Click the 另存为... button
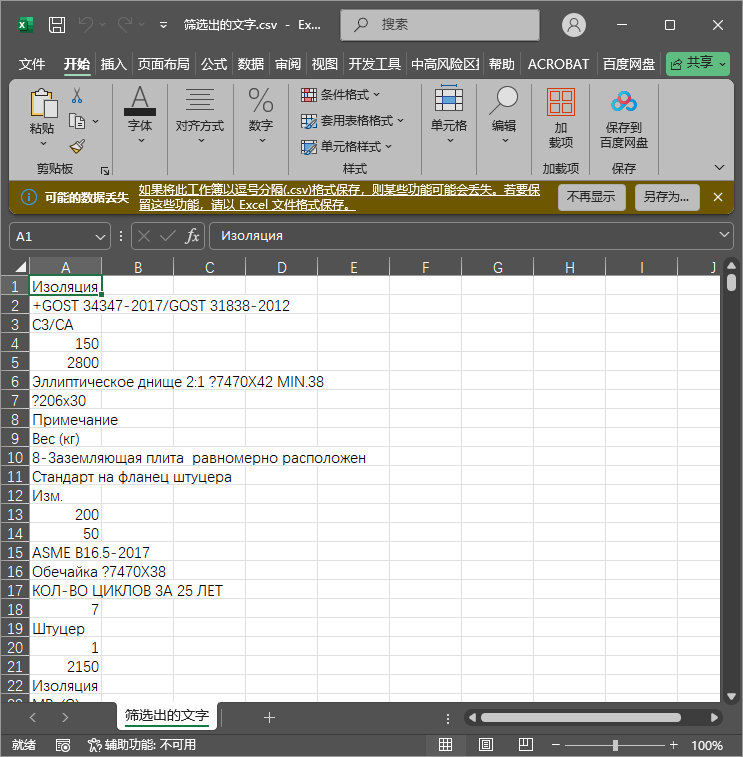743x757 pixels. pos(667,197)
